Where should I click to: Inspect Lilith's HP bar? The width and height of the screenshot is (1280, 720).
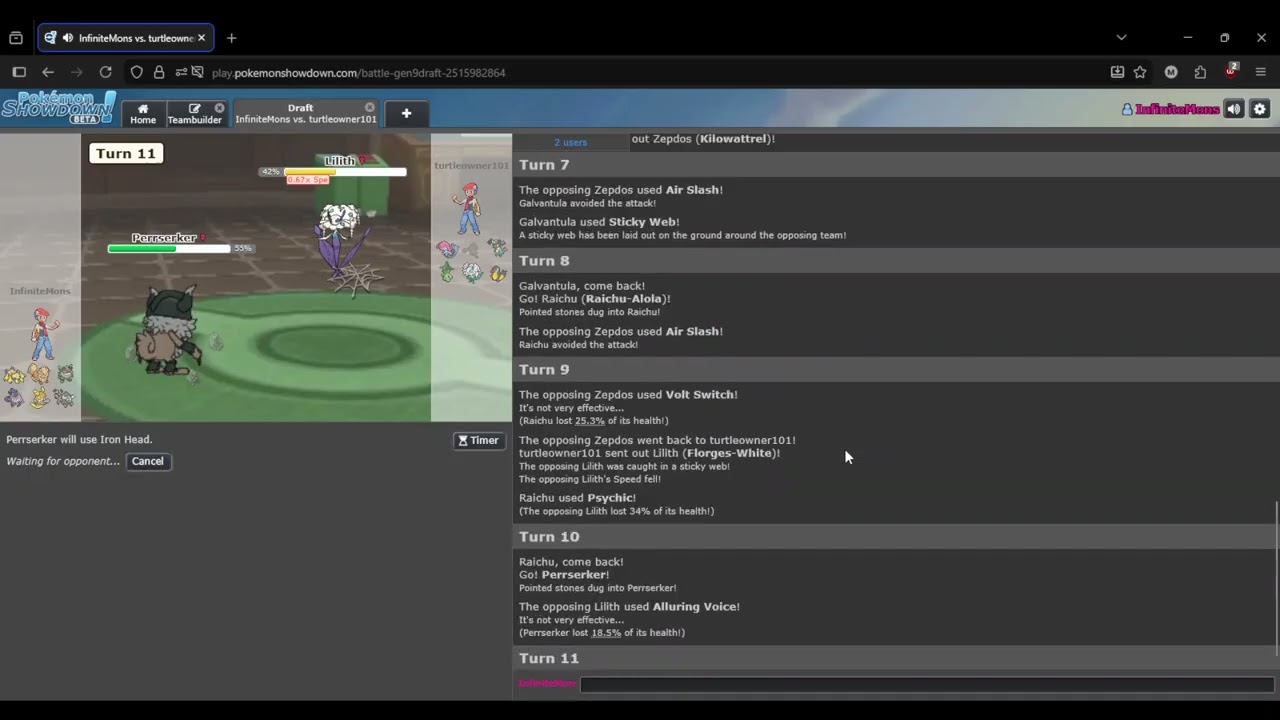pos(345,172)
